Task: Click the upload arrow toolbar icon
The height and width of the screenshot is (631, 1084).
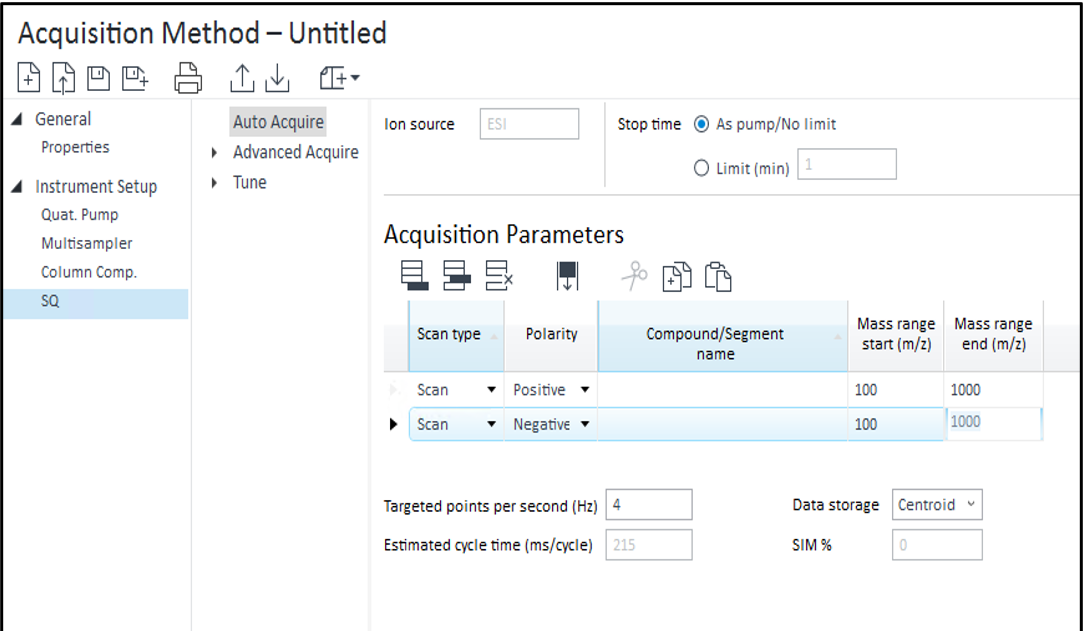Action: click(x=242, y=77)
